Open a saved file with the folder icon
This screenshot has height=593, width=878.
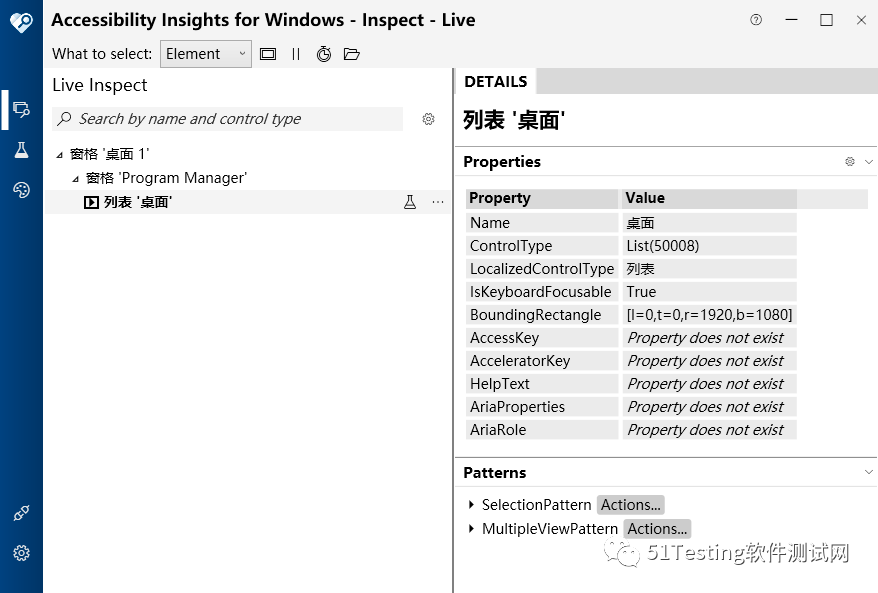(x=352, y=54)
